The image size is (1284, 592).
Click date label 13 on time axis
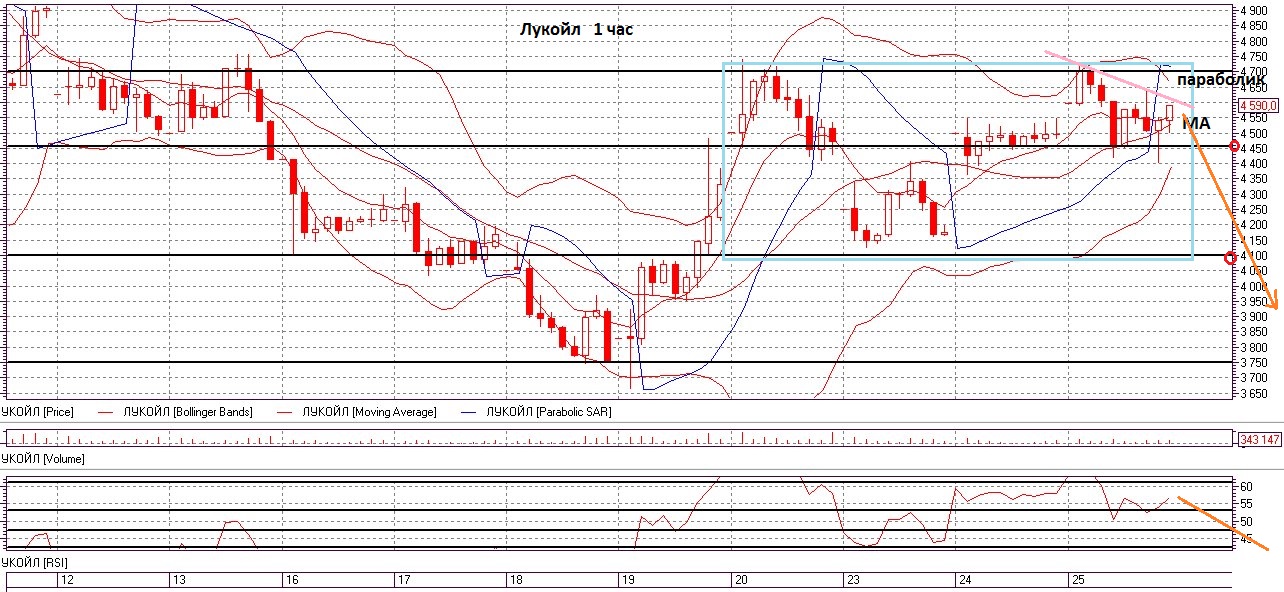pyautogui.click(x=179, y=580)
